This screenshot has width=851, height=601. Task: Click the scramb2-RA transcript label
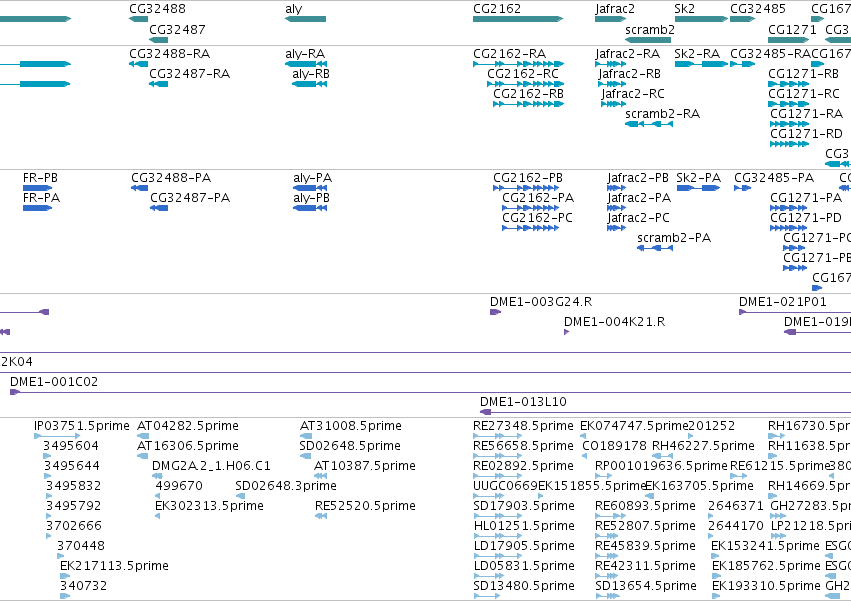pyautogui.click(x=663, y=113)
